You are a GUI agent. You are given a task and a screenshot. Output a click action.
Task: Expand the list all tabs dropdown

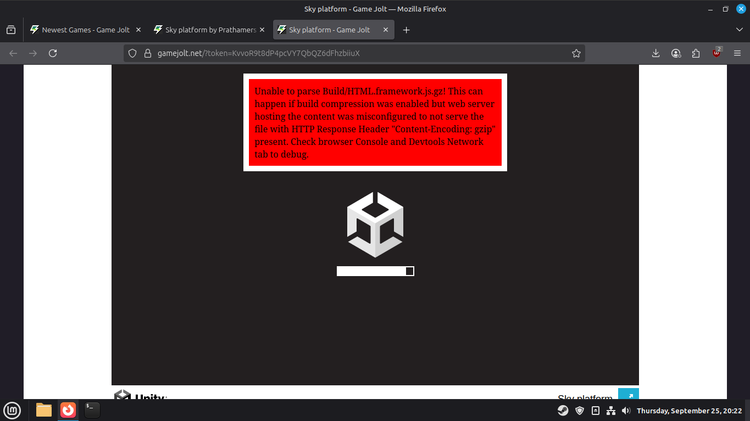tap(739, 30)
